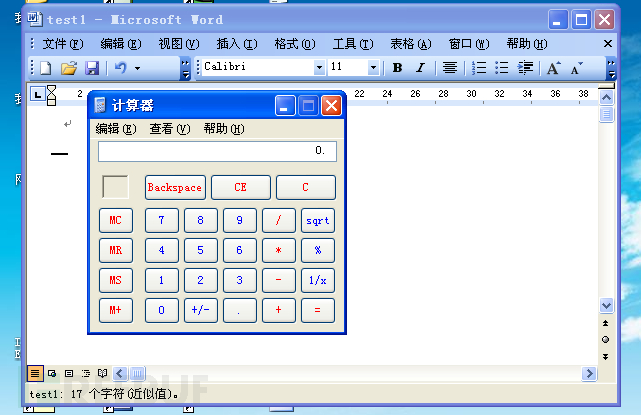The height and width of the screenshot is (415, 641).
Task: Open the 表格(A) menu
Action: point(411,44)
